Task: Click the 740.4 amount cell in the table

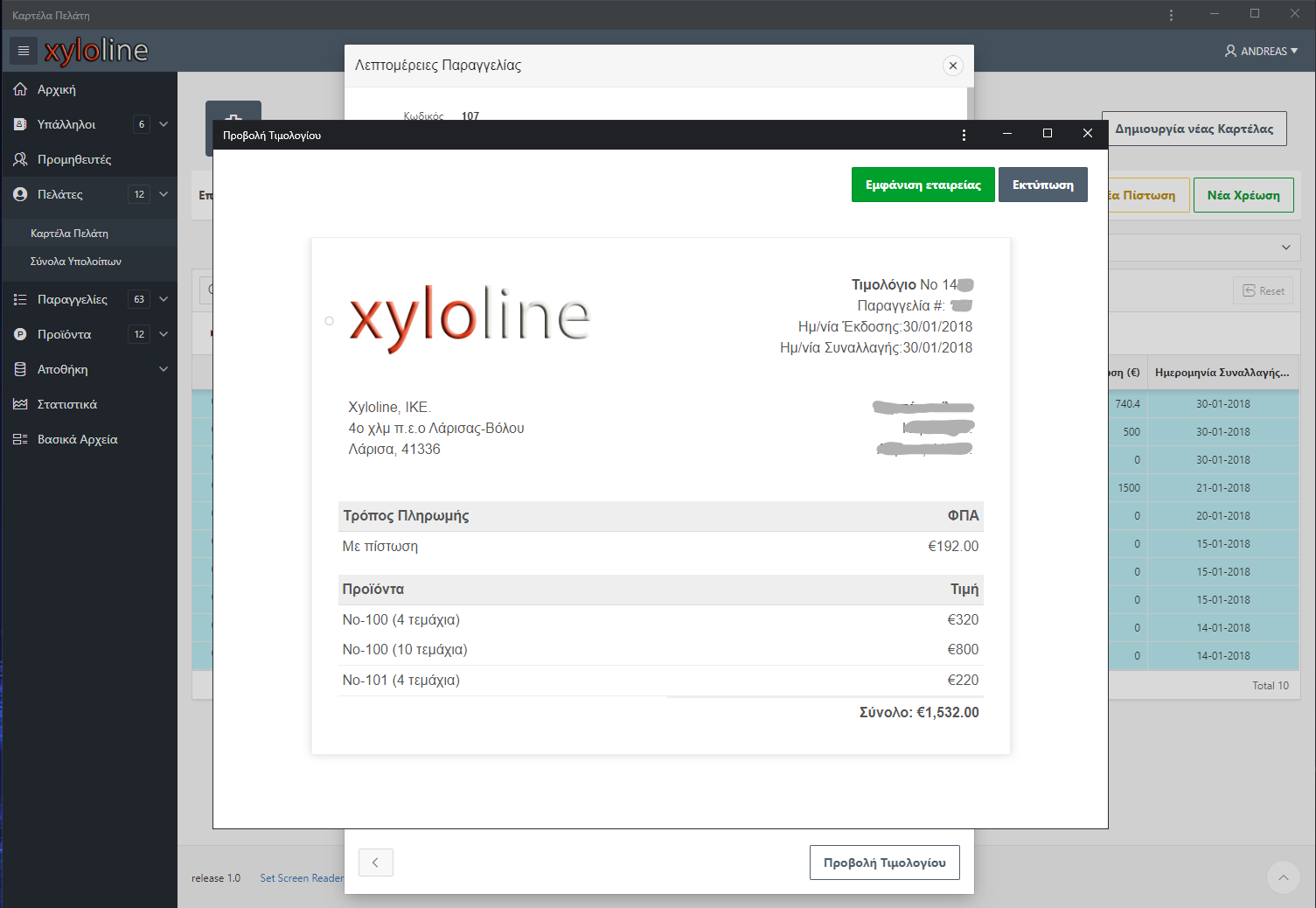Action: [1128, 404]
